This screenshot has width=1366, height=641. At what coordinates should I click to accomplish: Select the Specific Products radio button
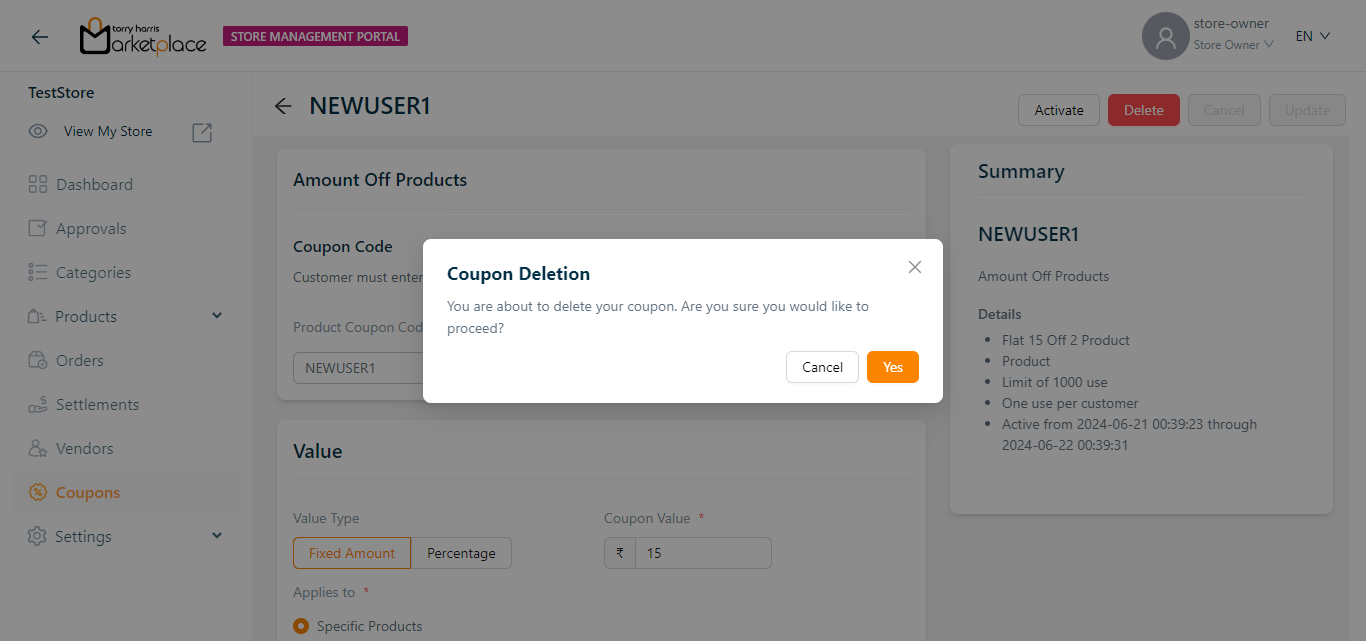[301, 626]
